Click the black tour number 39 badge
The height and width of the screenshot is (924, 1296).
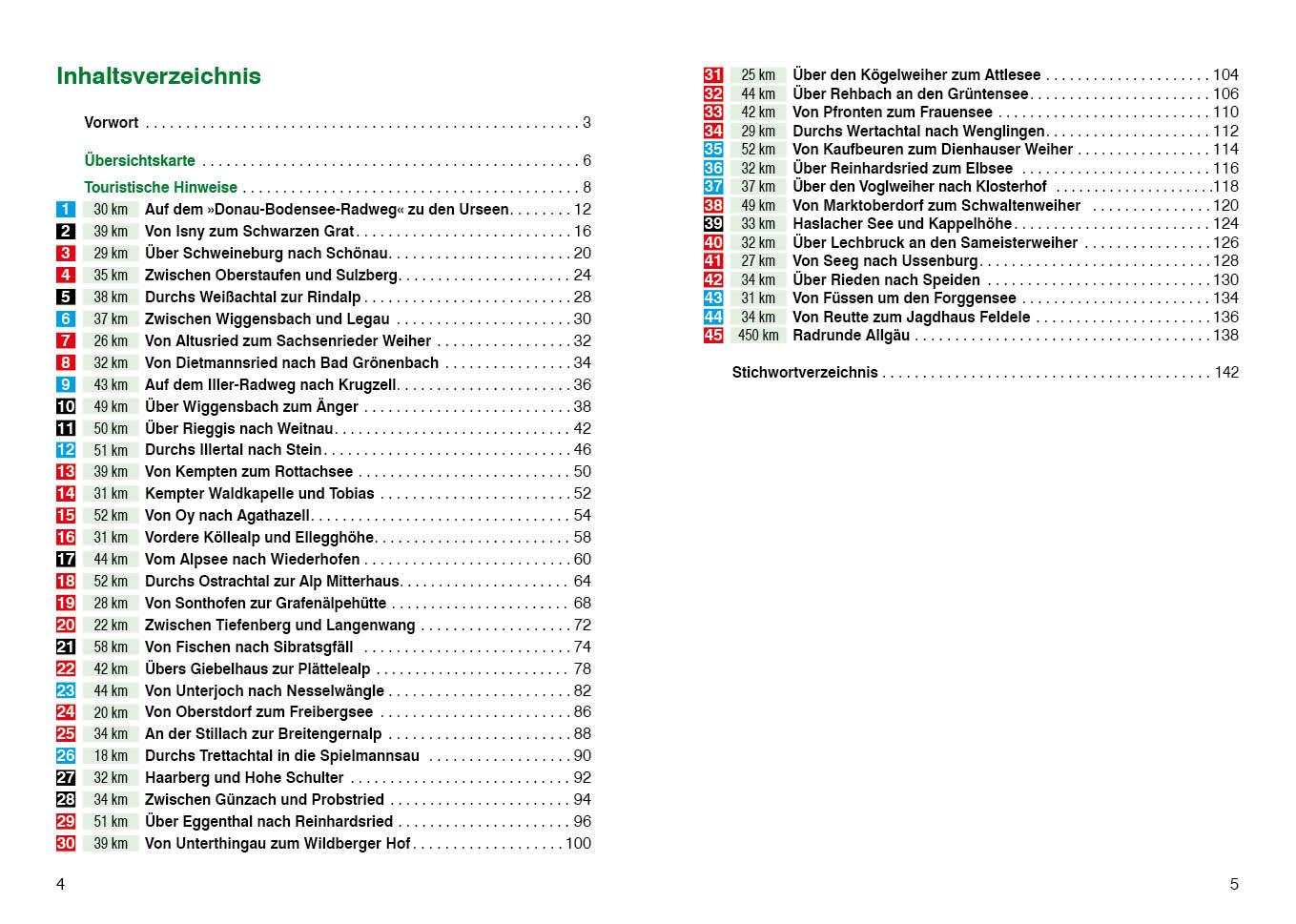point(713,224)
